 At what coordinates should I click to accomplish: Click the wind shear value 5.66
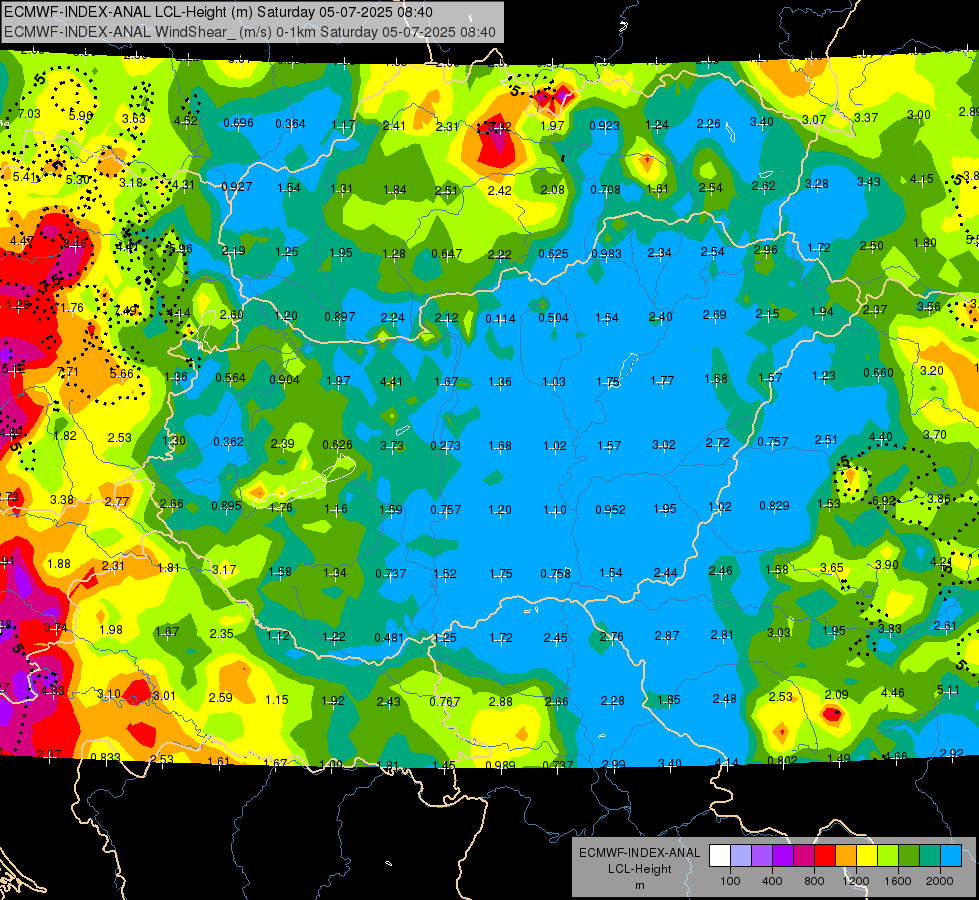coord(121,373)
